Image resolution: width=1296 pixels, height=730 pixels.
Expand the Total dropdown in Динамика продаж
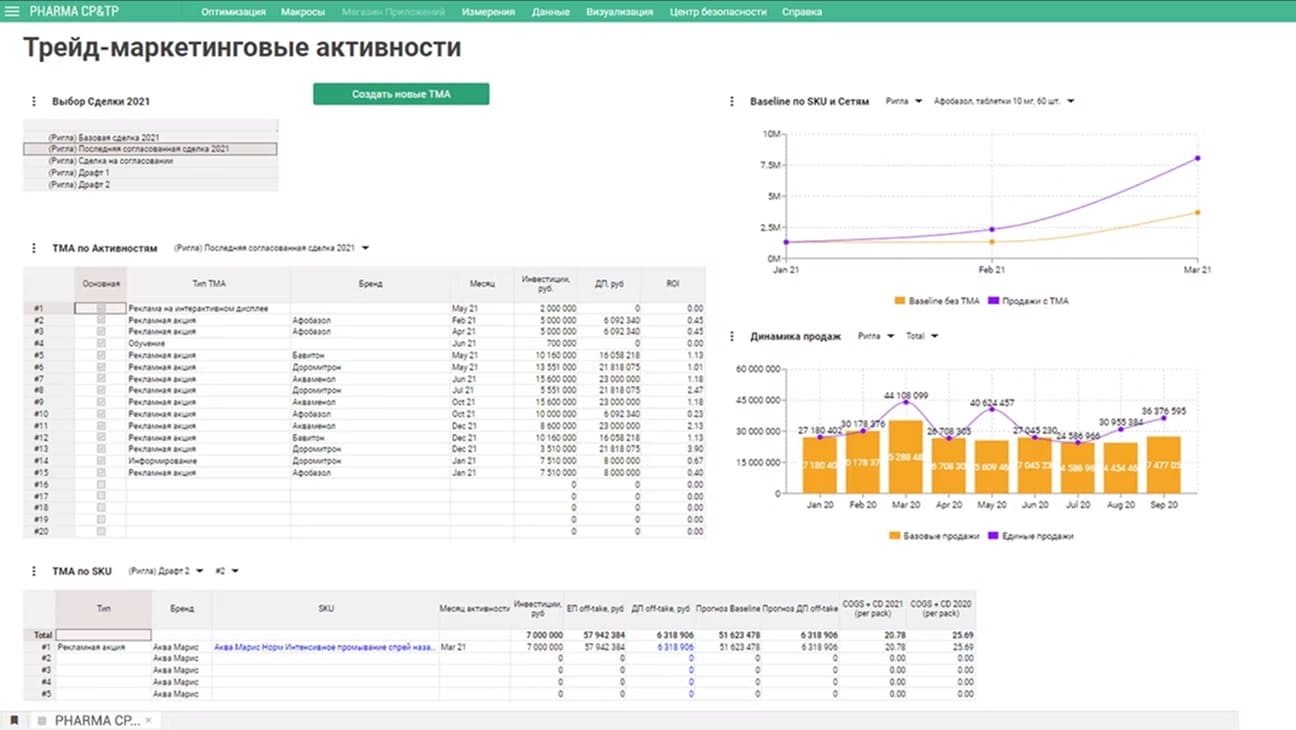coord(935,336)
